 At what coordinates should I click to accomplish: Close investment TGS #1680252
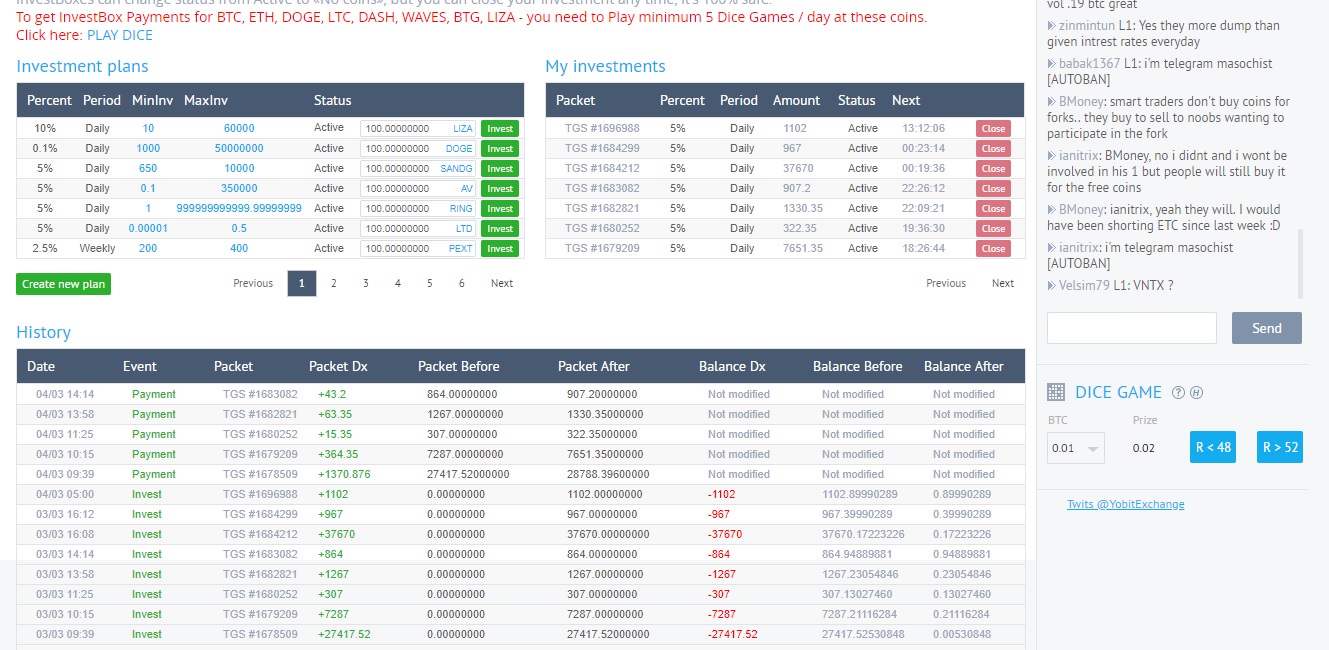(x=993, y=228)
